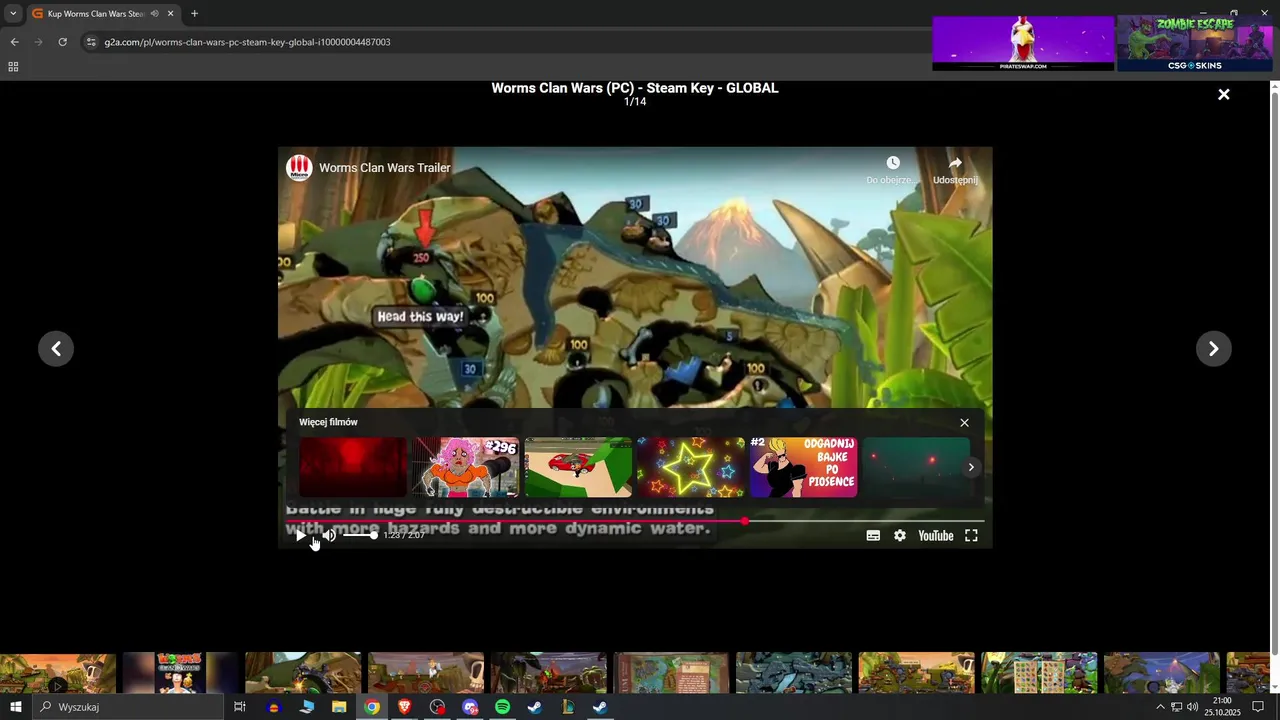Close the gallery overlay with X
The image size is (1280, 720).
1223,95
